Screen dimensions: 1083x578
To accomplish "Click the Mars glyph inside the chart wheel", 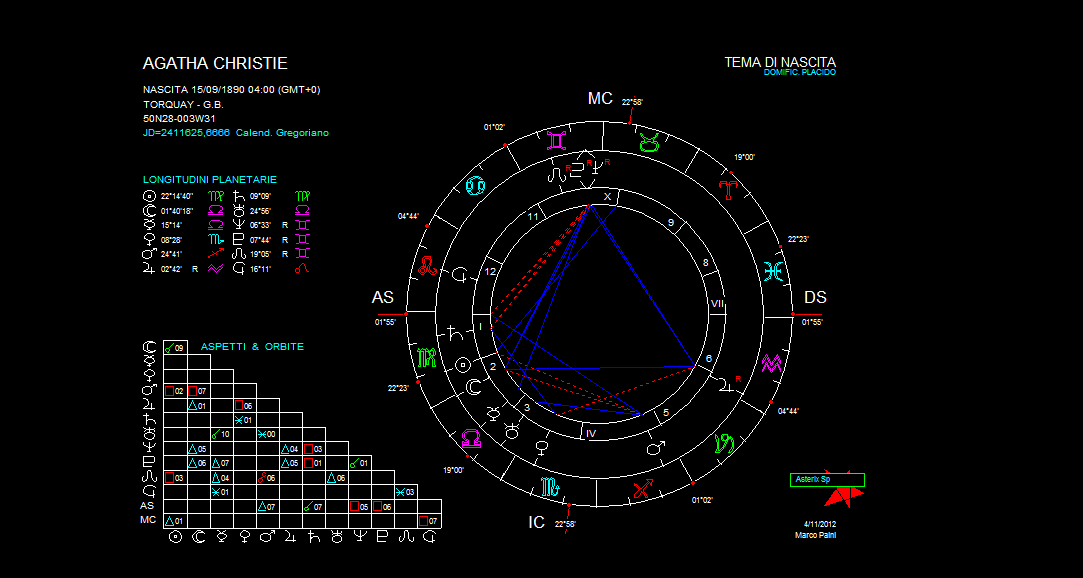I will click(x=654, y=448).
